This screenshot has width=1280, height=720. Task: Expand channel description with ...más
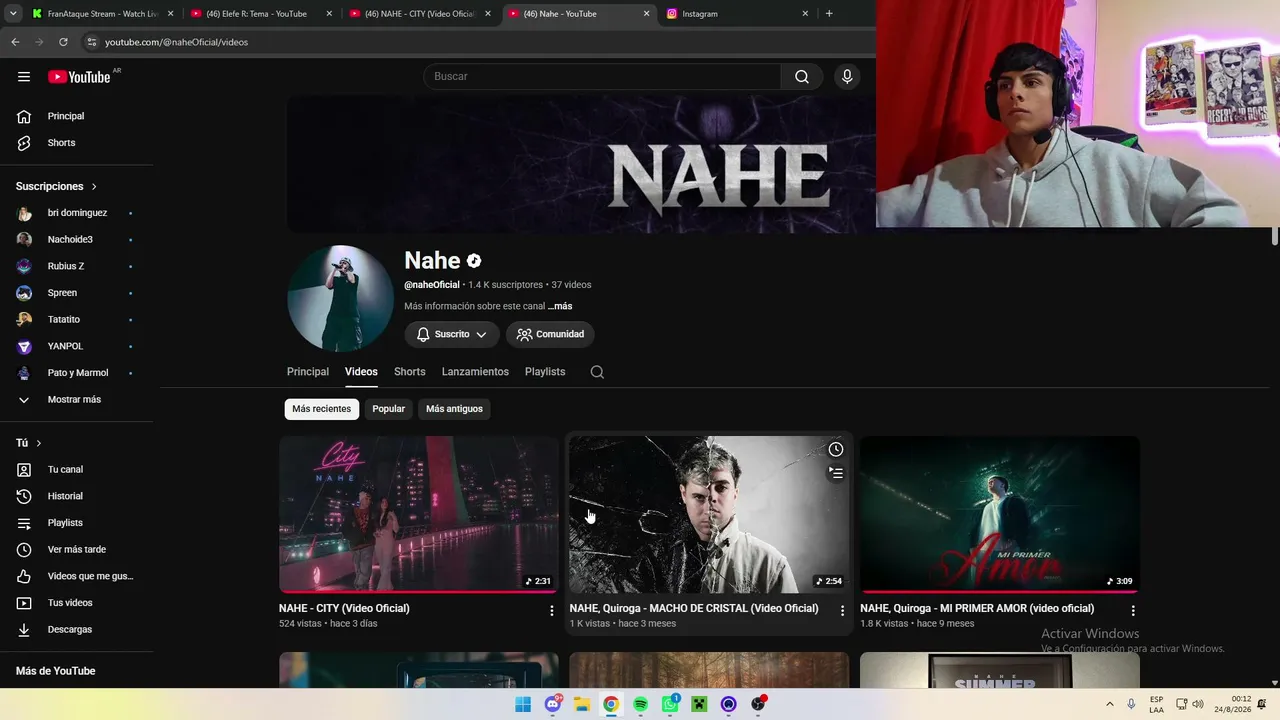coord(560,306)
